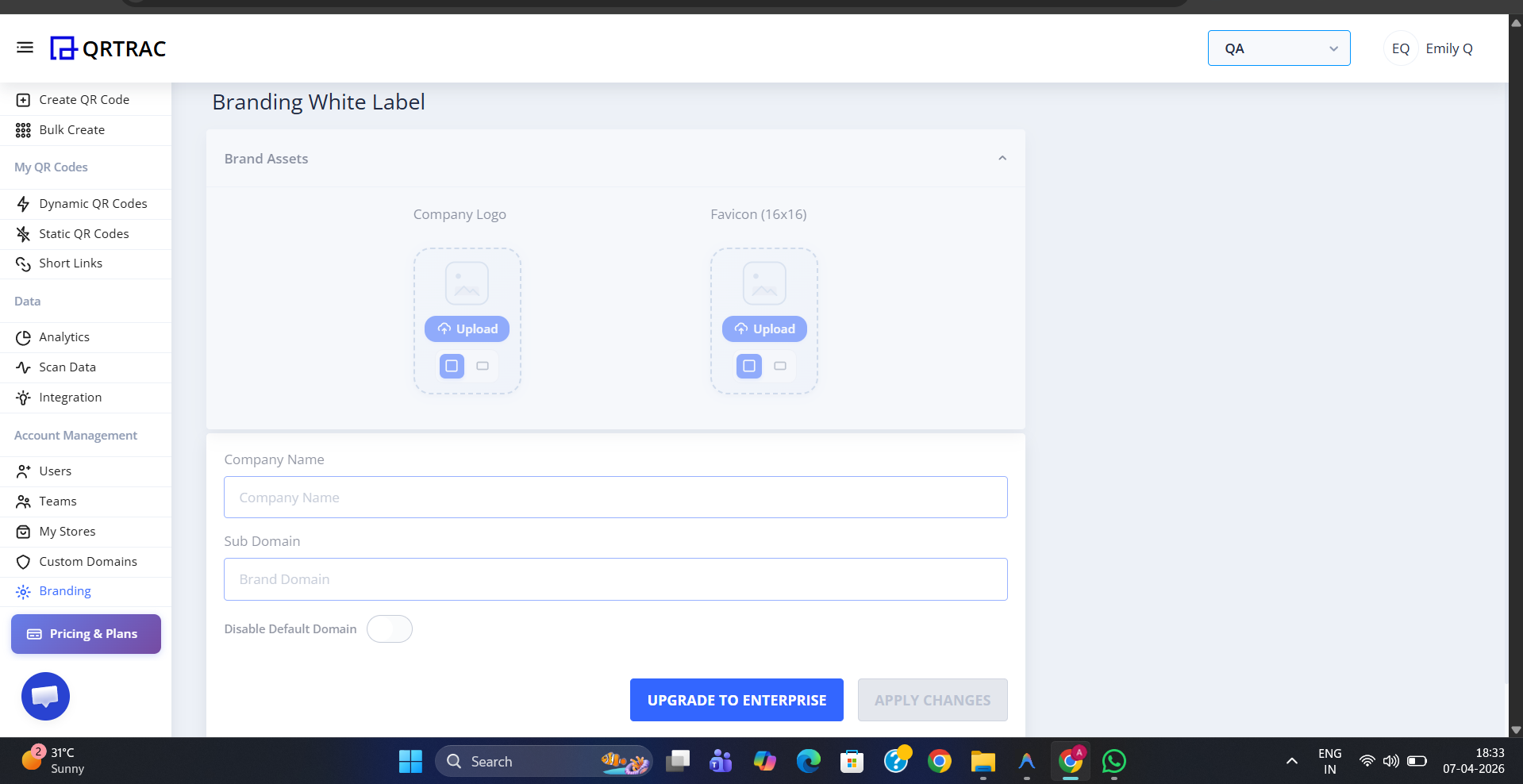Click Upgrade to Enterprise
This screenshot has width=1523, height=784.
coord(736,700)
